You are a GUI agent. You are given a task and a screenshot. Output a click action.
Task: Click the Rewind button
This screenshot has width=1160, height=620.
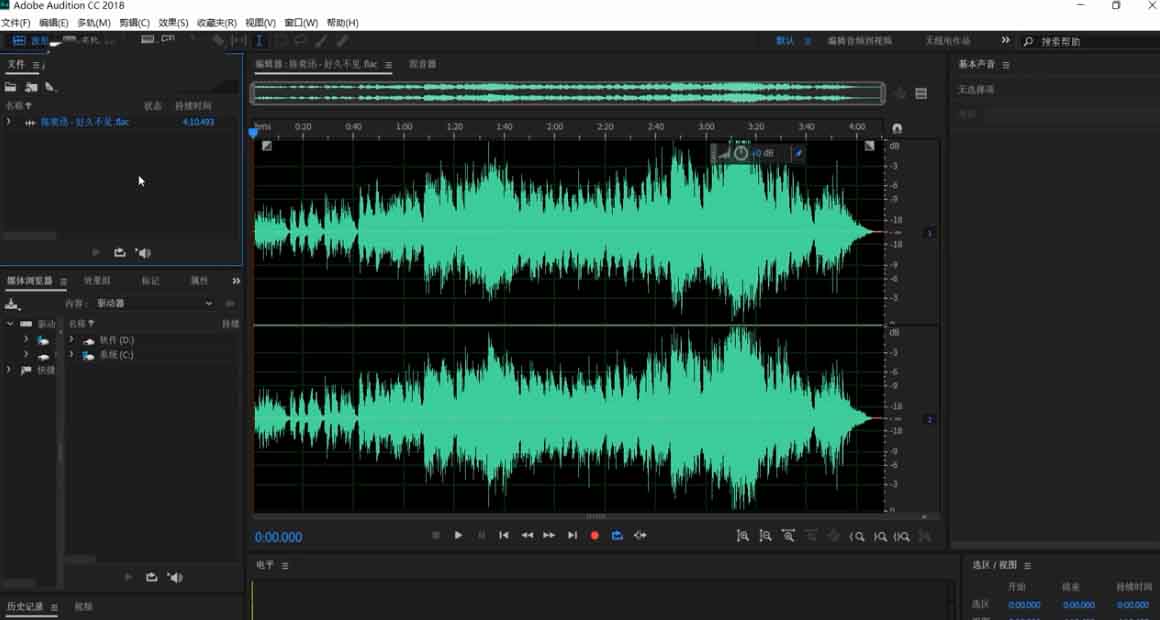point(527,536)
